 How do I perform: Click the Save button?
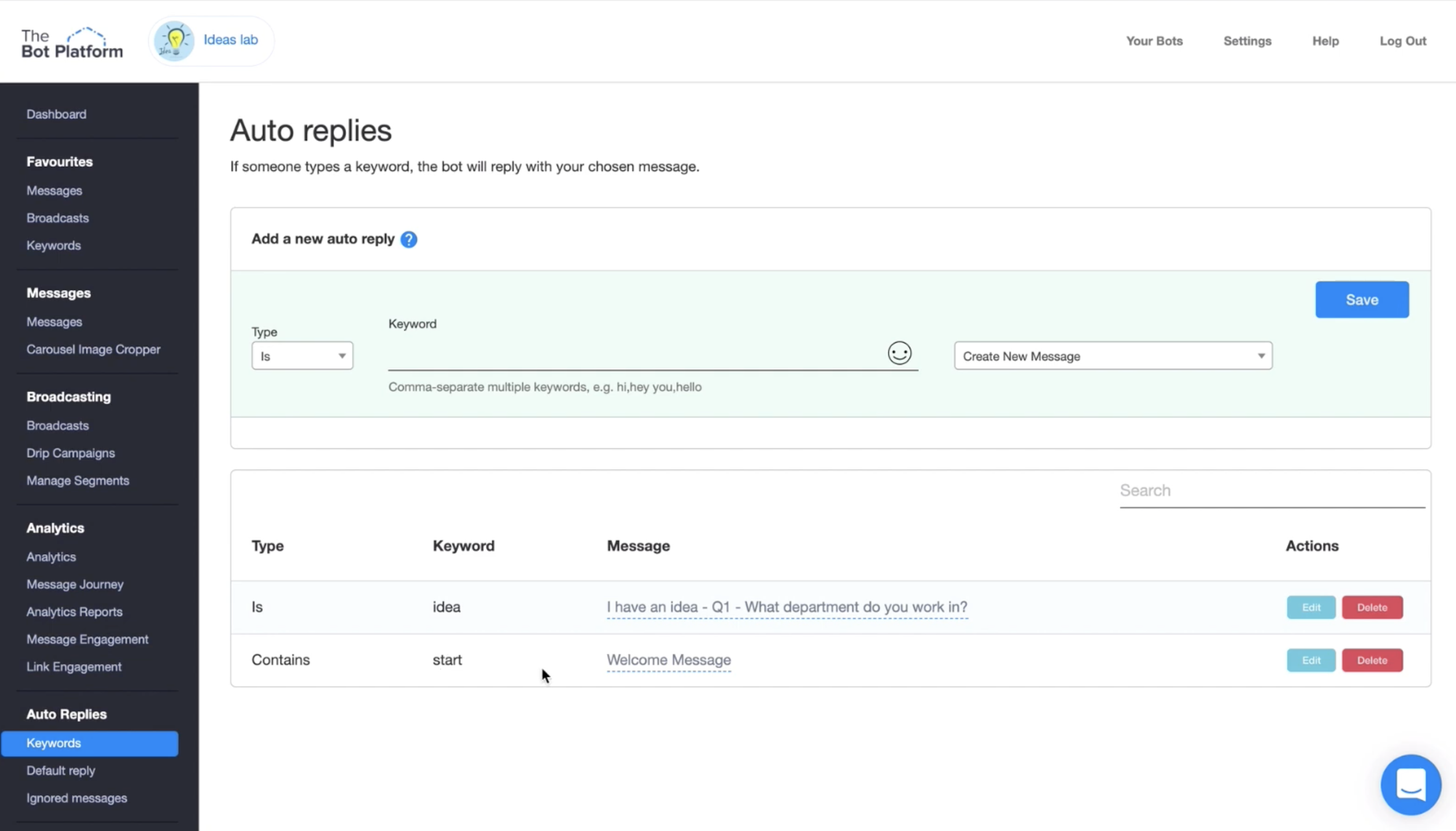point(1361,300)
